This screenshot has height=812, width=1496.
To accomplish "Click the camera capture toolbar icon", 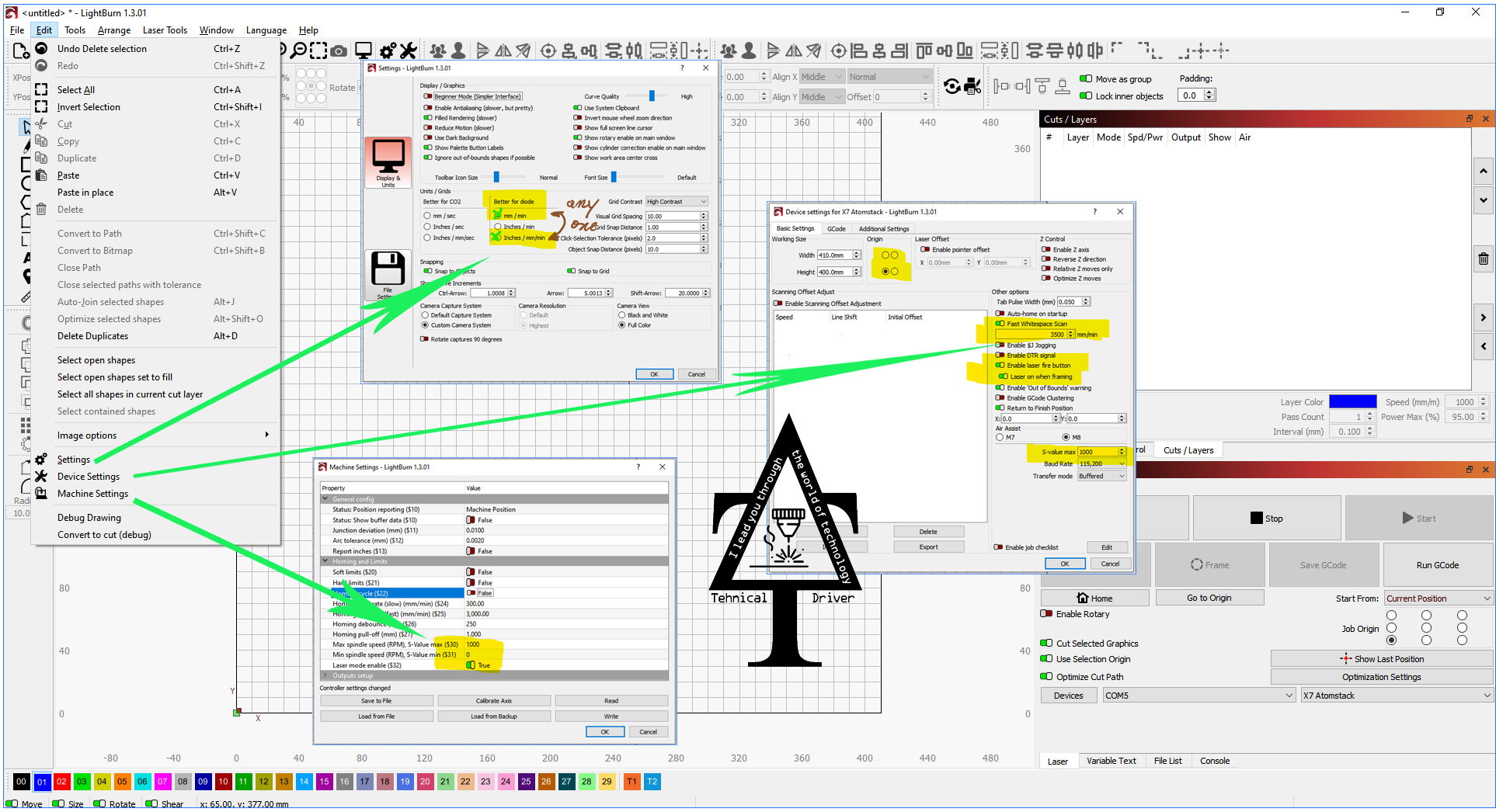I will (339, 51).
